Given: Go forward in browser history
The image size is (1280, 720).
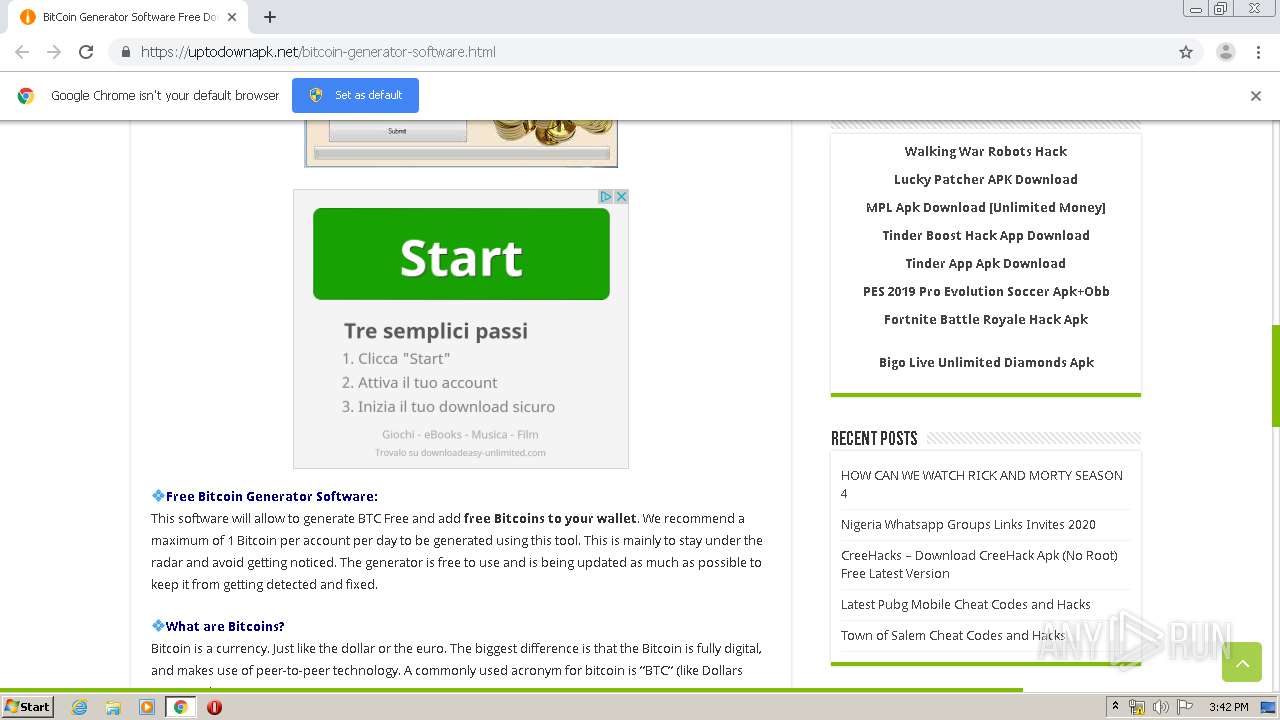Looking at the screenshot, I should pyautogui.click(x=54, y=52).
